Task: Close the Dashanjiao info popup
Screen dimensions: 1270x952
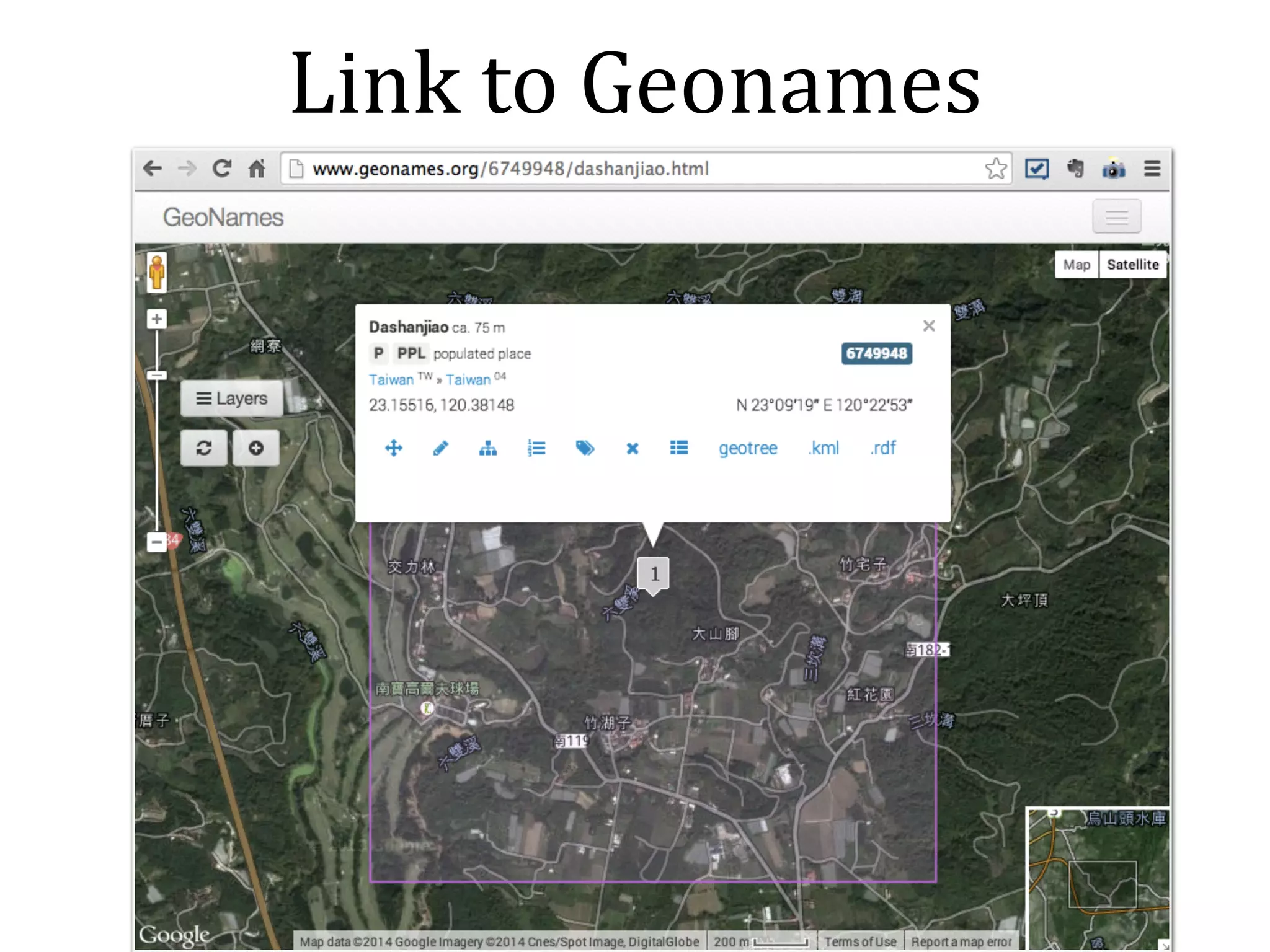Action: (x=928, y=326)
